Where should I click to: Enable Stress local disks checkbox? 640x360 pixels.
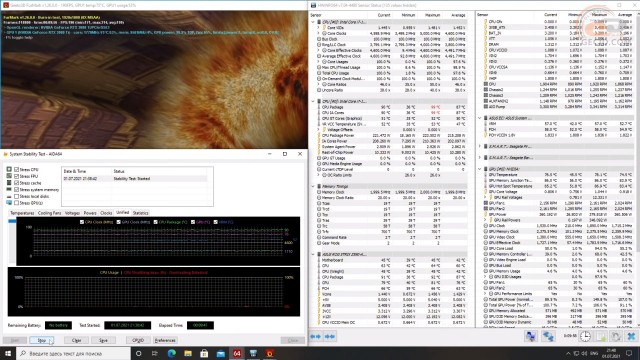[17, 196]
